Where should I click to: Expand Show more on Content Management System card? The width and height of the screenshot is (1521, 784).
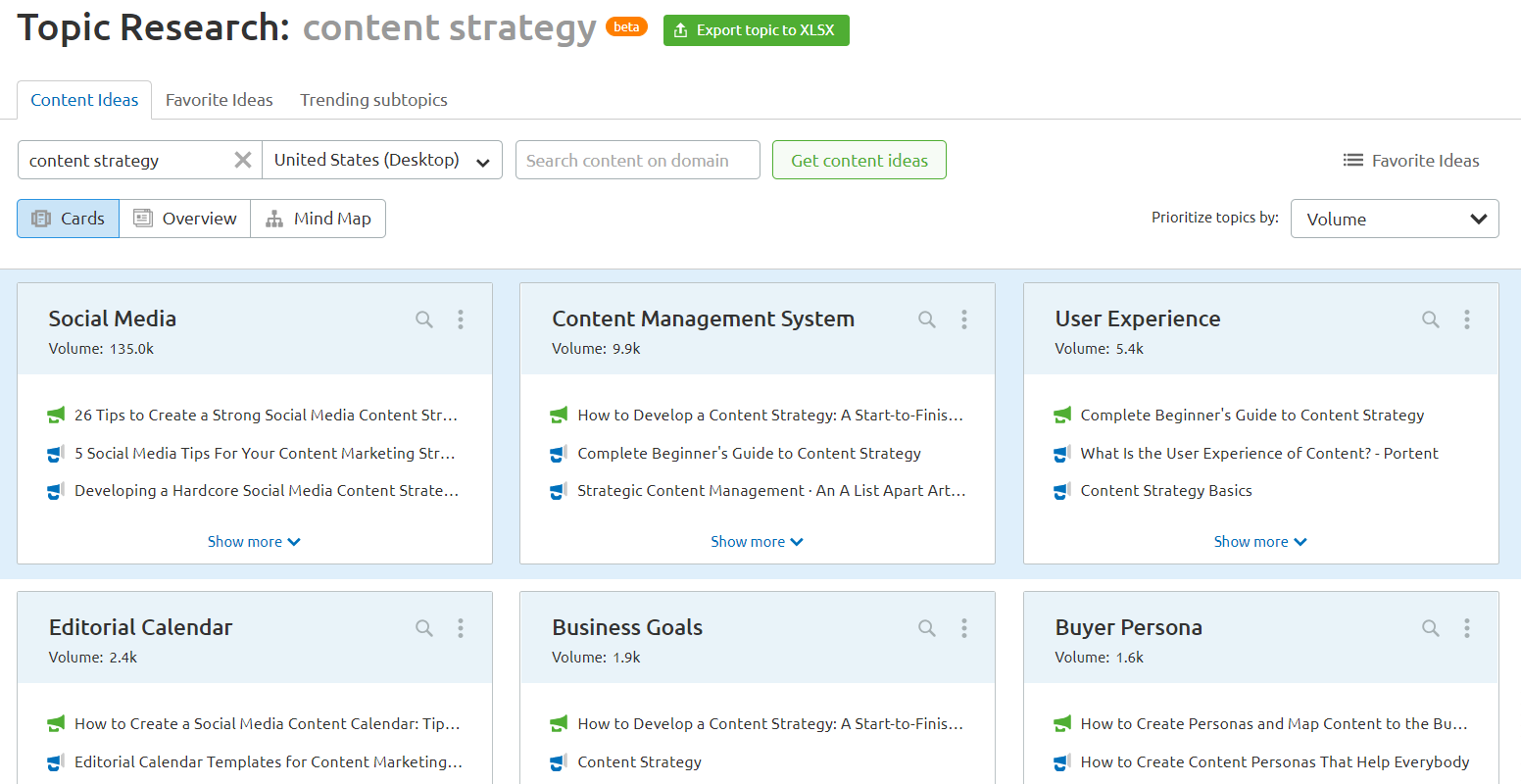(x=757, y=542)
